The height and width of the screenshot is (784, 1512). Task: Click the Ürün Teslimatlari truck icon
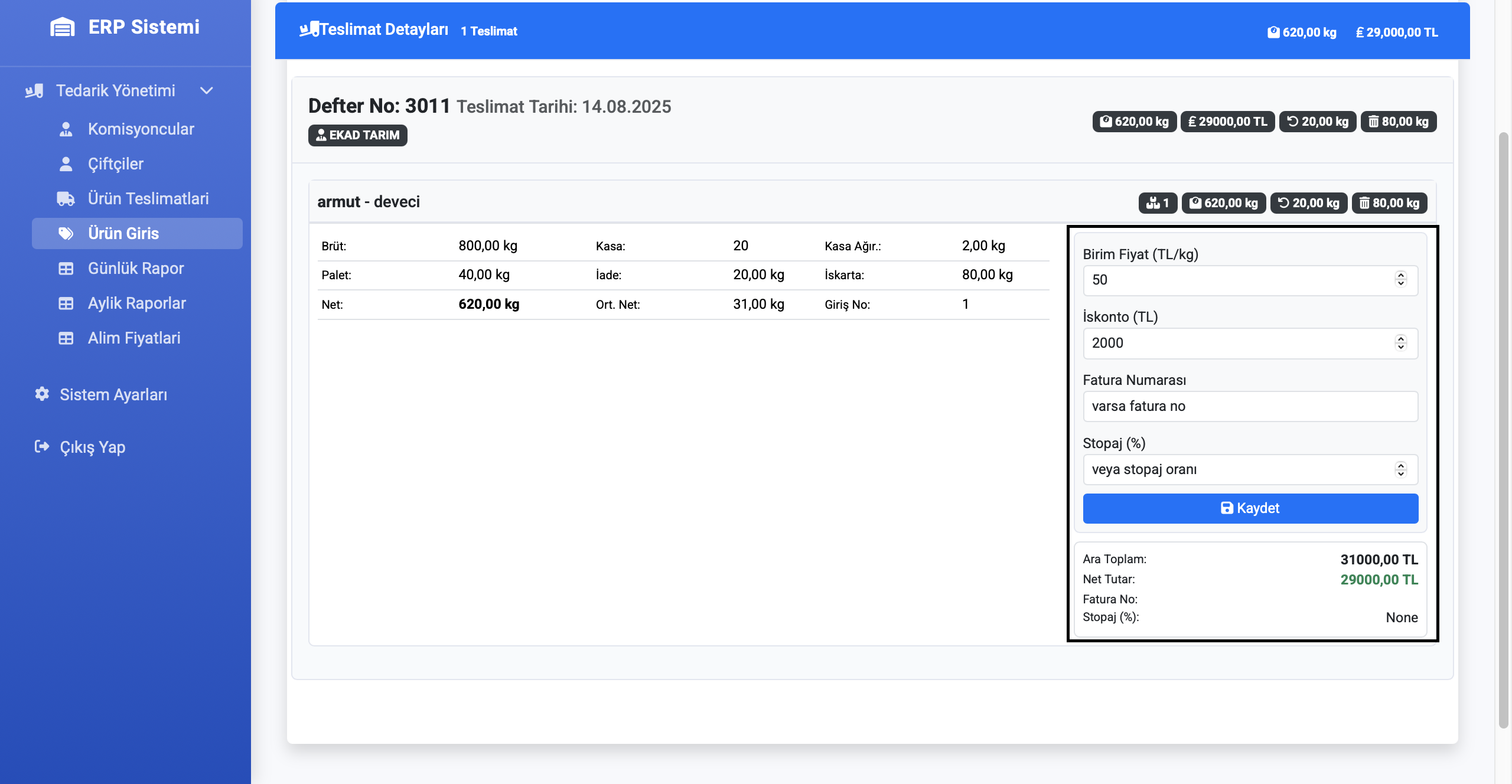(x=66, y=199)
